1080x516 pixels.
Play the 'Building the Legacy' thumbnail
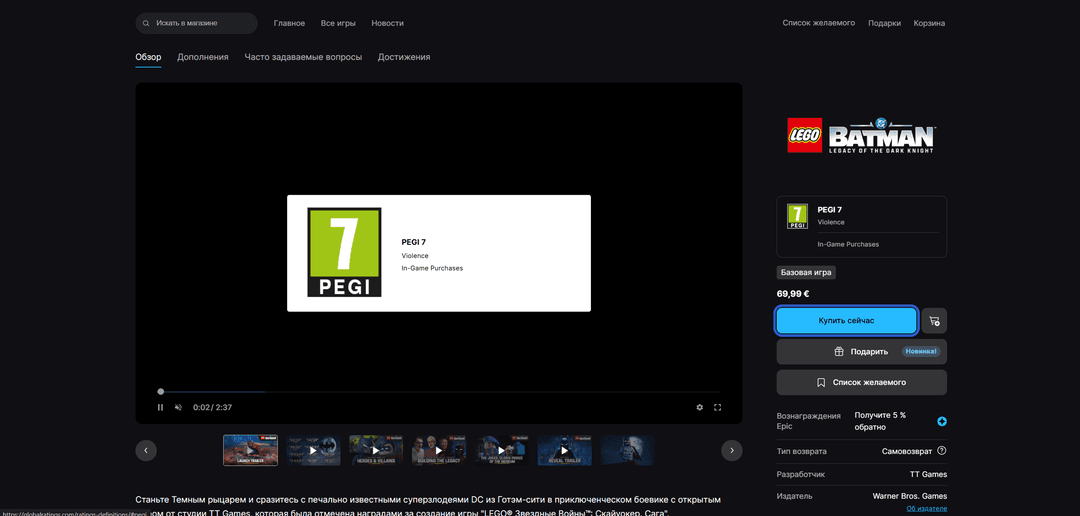coord(439,451)
